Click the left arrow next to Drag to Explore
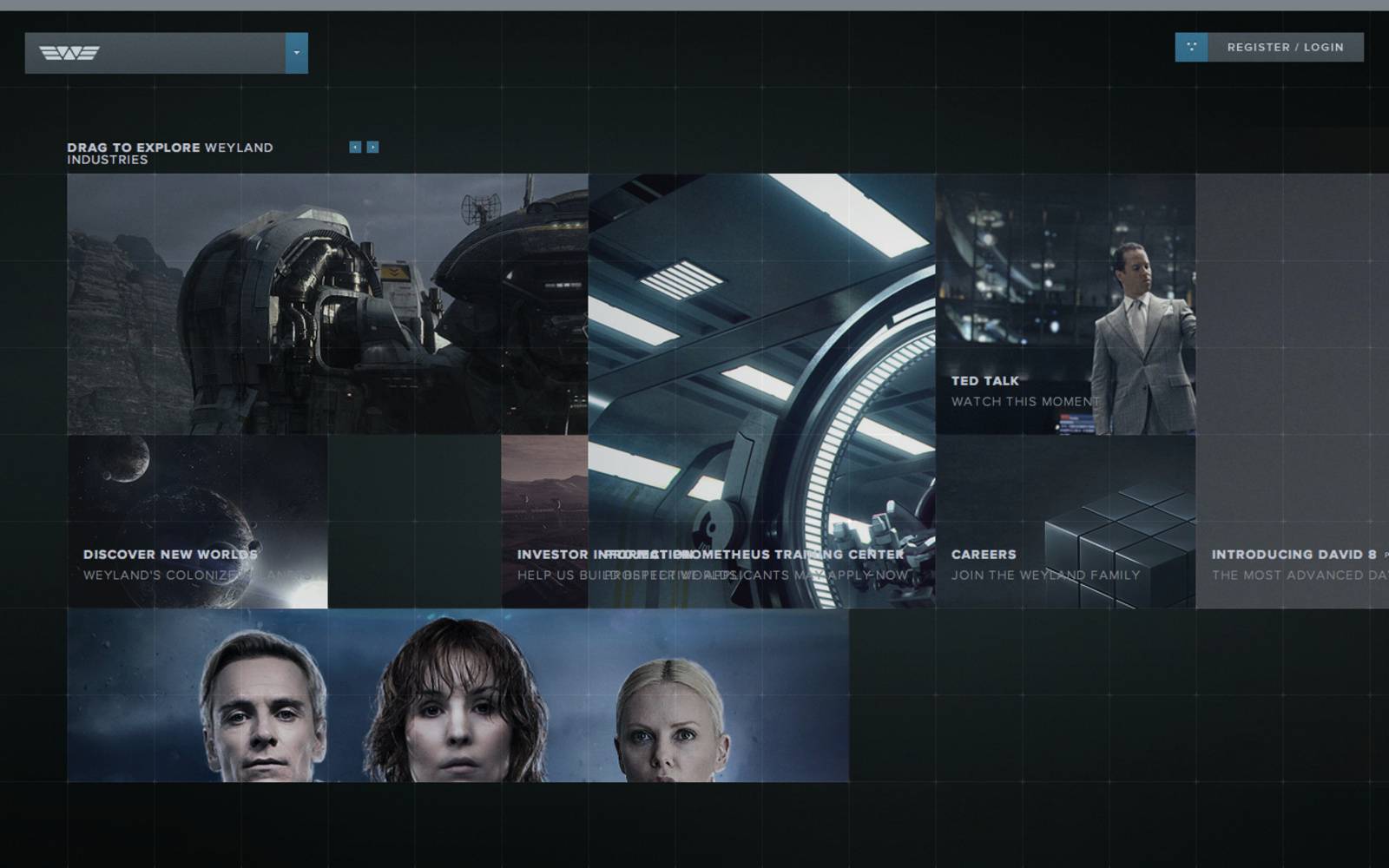 click(355, 148)
